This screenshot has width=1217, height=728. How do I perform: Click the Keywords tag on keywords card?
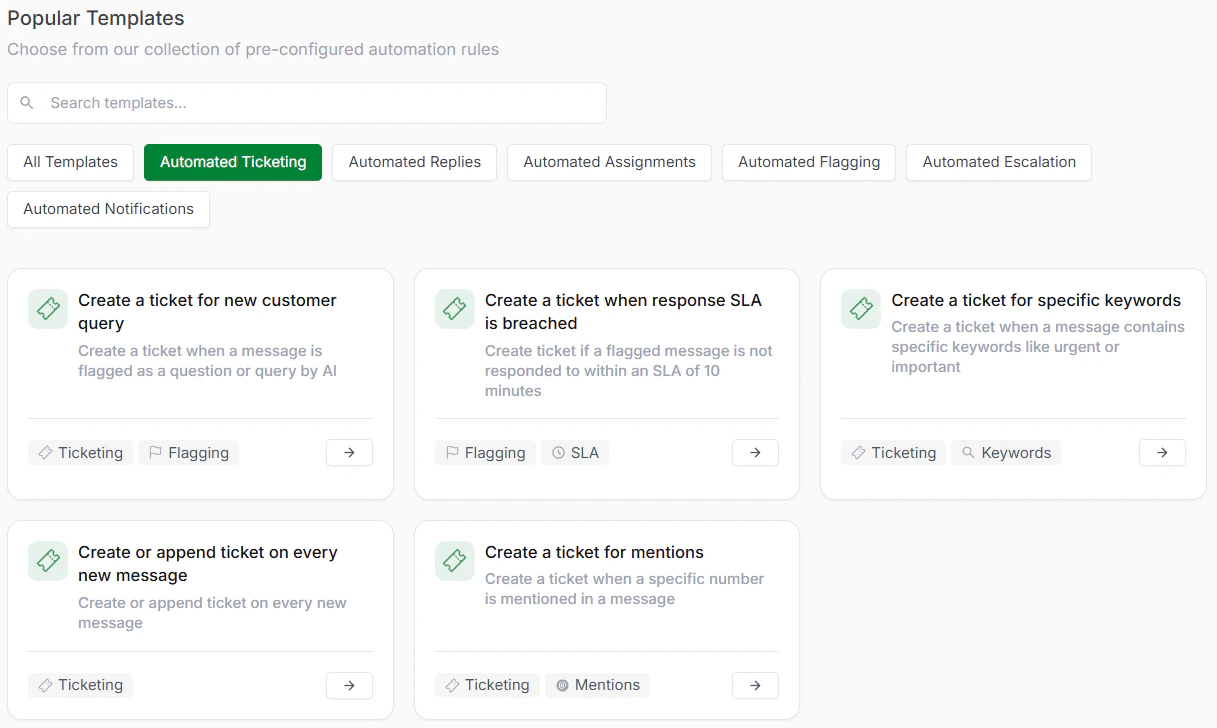click(1006, 453)
